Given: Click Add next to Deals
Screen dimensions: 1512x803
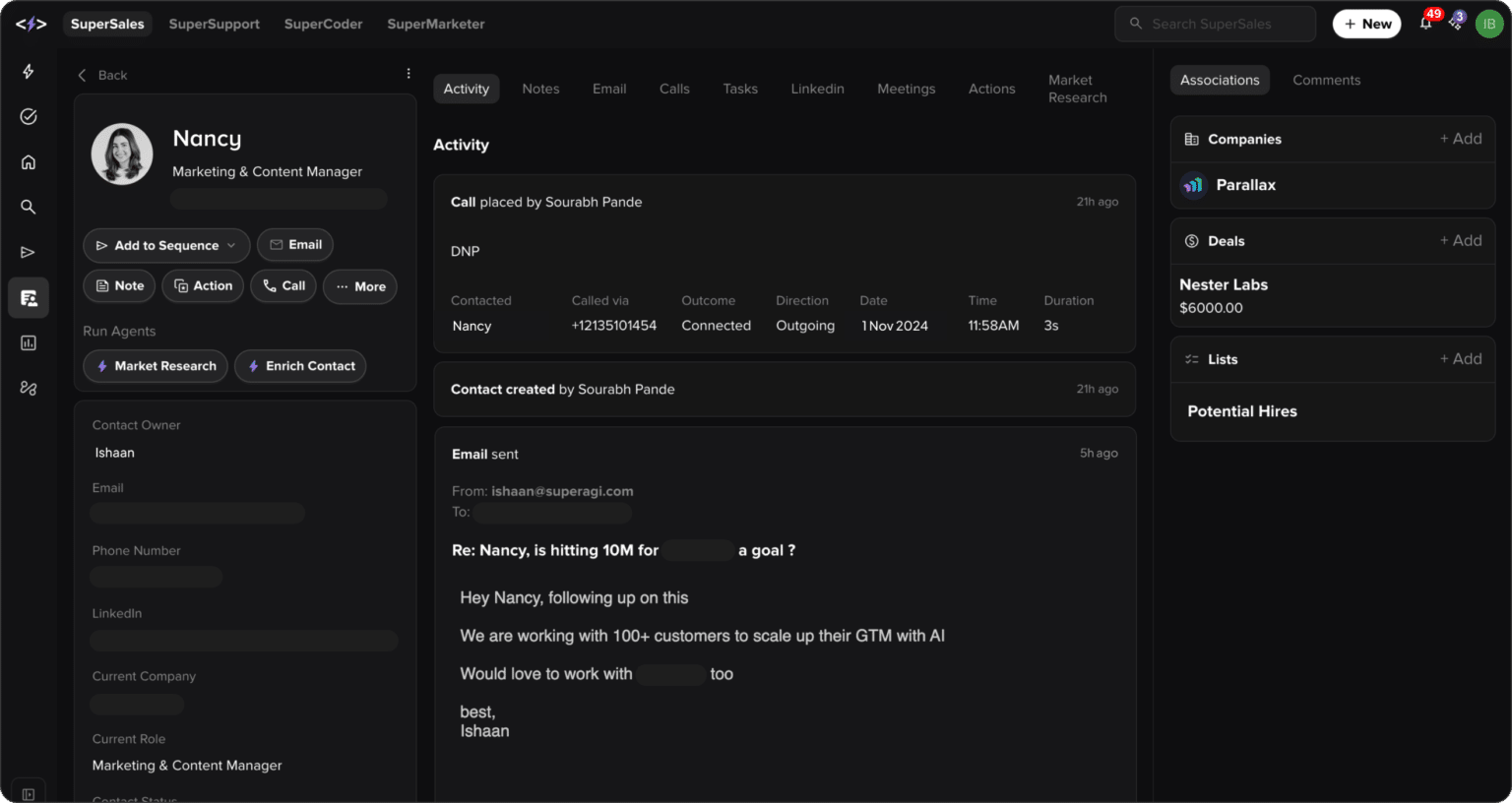Looking at the screenshot, I should pyautogui.click(x=1460, y=240).
